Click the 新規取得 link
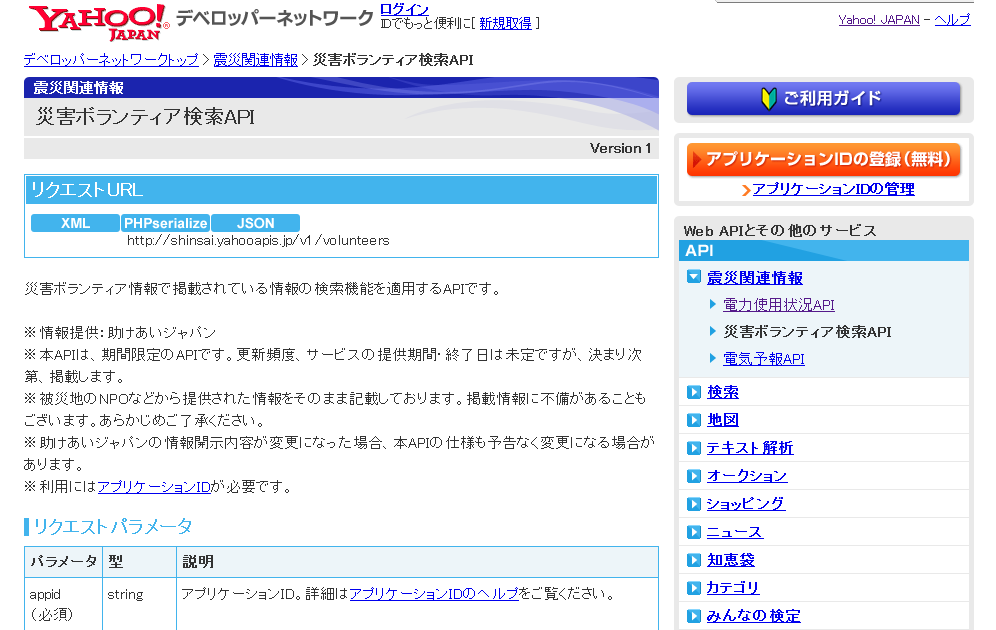 (506, 23)
